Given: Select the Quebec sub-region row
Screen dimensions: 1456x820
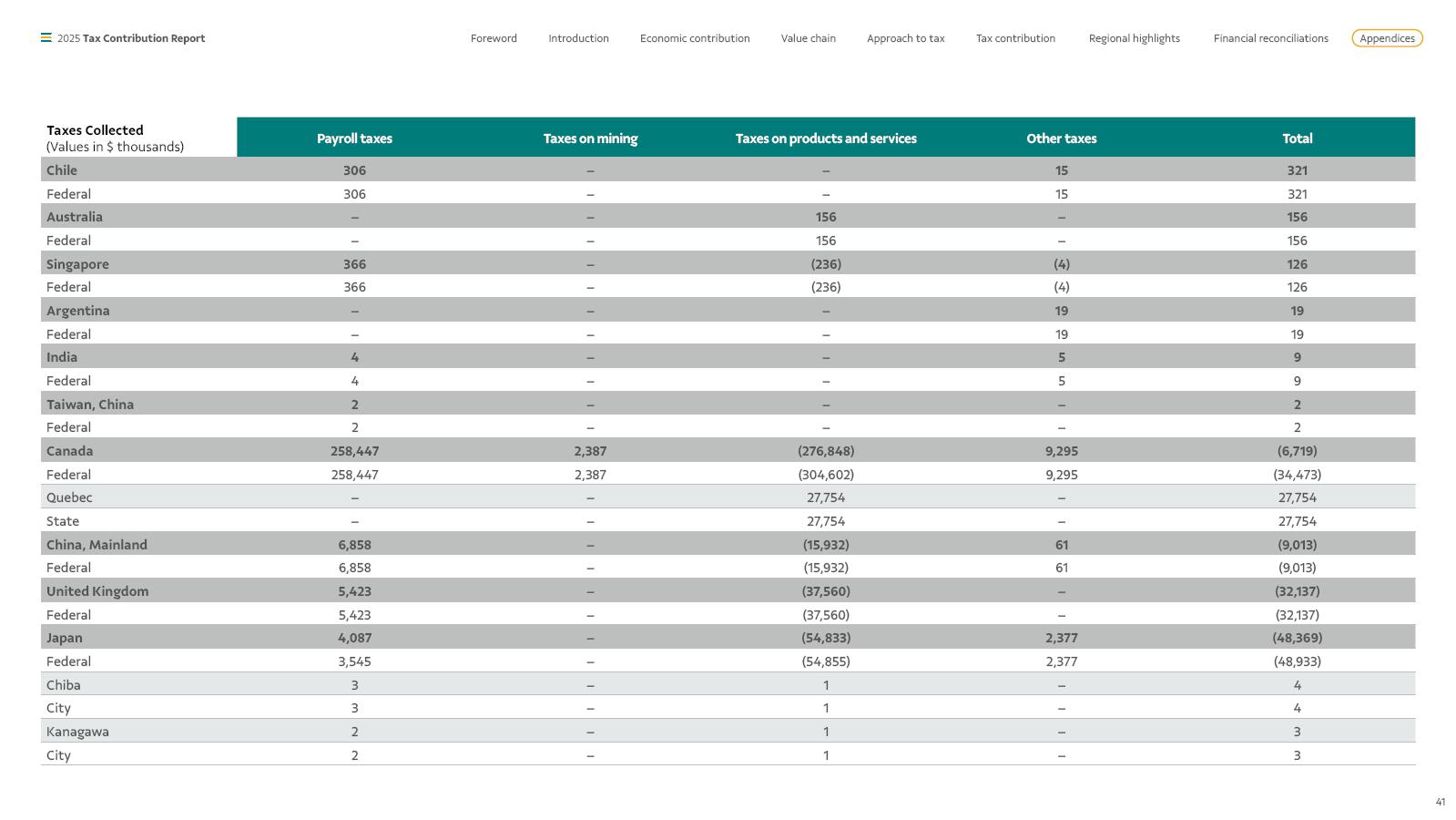Looking at the screenshot, I should [728, 497].
